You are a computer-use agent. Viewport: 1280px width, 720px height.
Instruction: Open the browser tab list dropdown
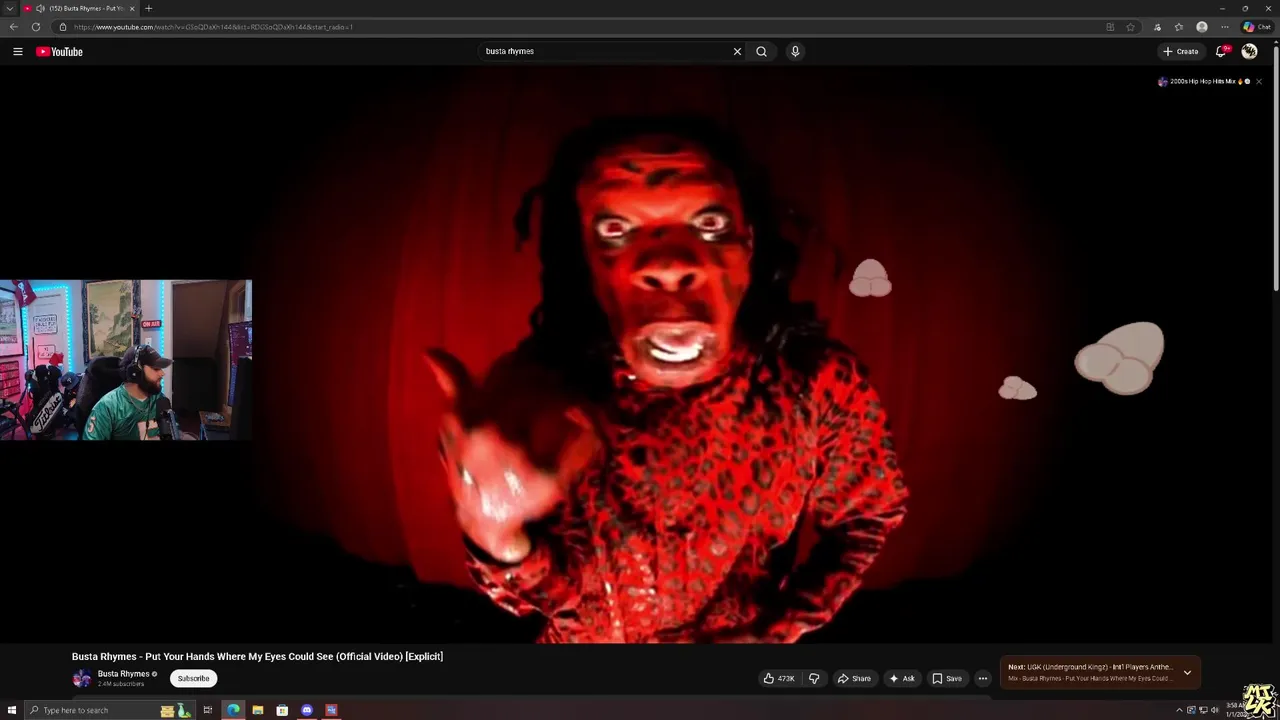tap(9, 8)
